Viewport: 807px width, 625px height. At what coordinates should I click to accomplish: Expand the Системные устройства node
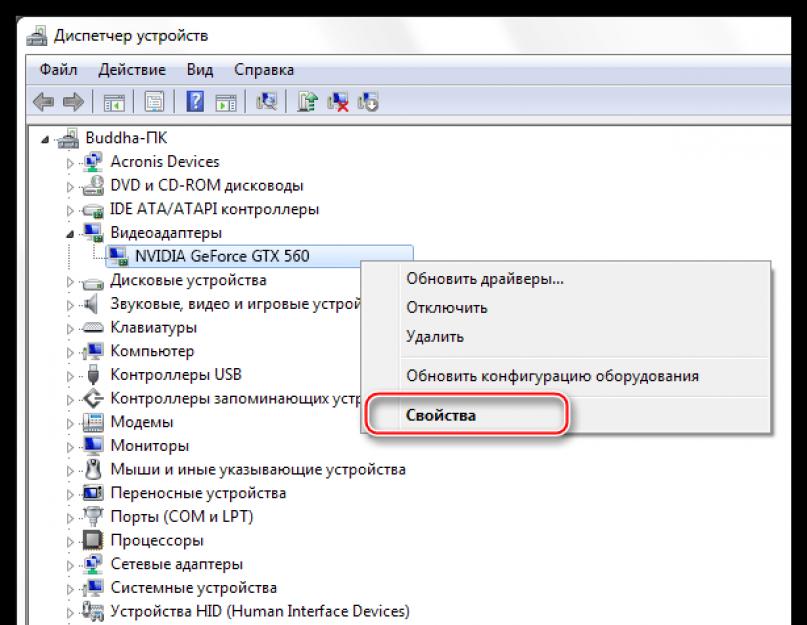(x=70, y=588)
